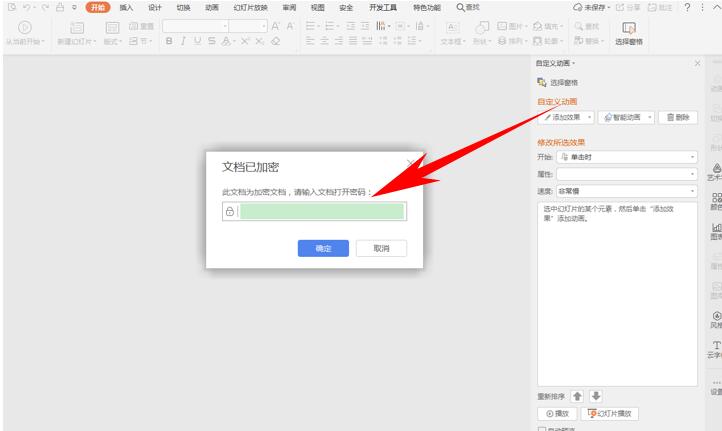Click the clear formatting eraser icon
Image resolution: width=722 pixels, height=431 pixels.
tap(275, 41)
